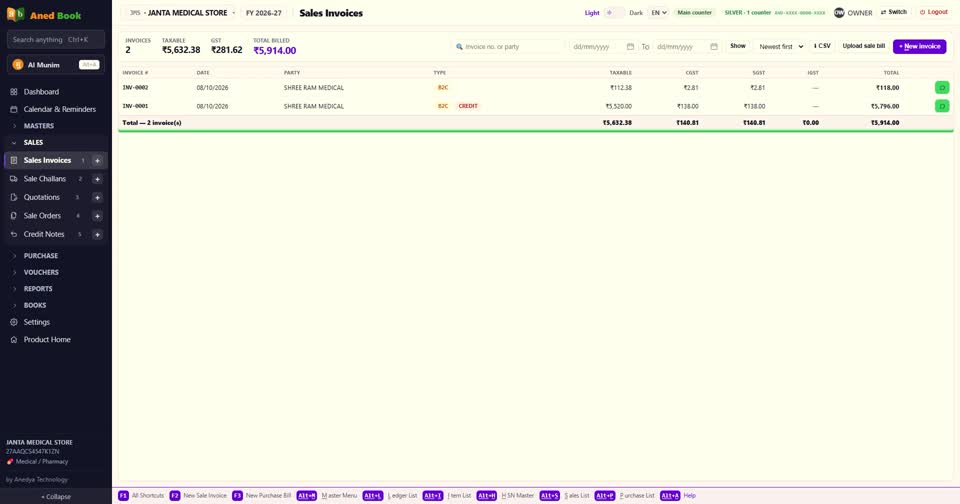Open the Dashboard page
The width and height of the screenshot is (960, 504).
[x=41, y=92]
